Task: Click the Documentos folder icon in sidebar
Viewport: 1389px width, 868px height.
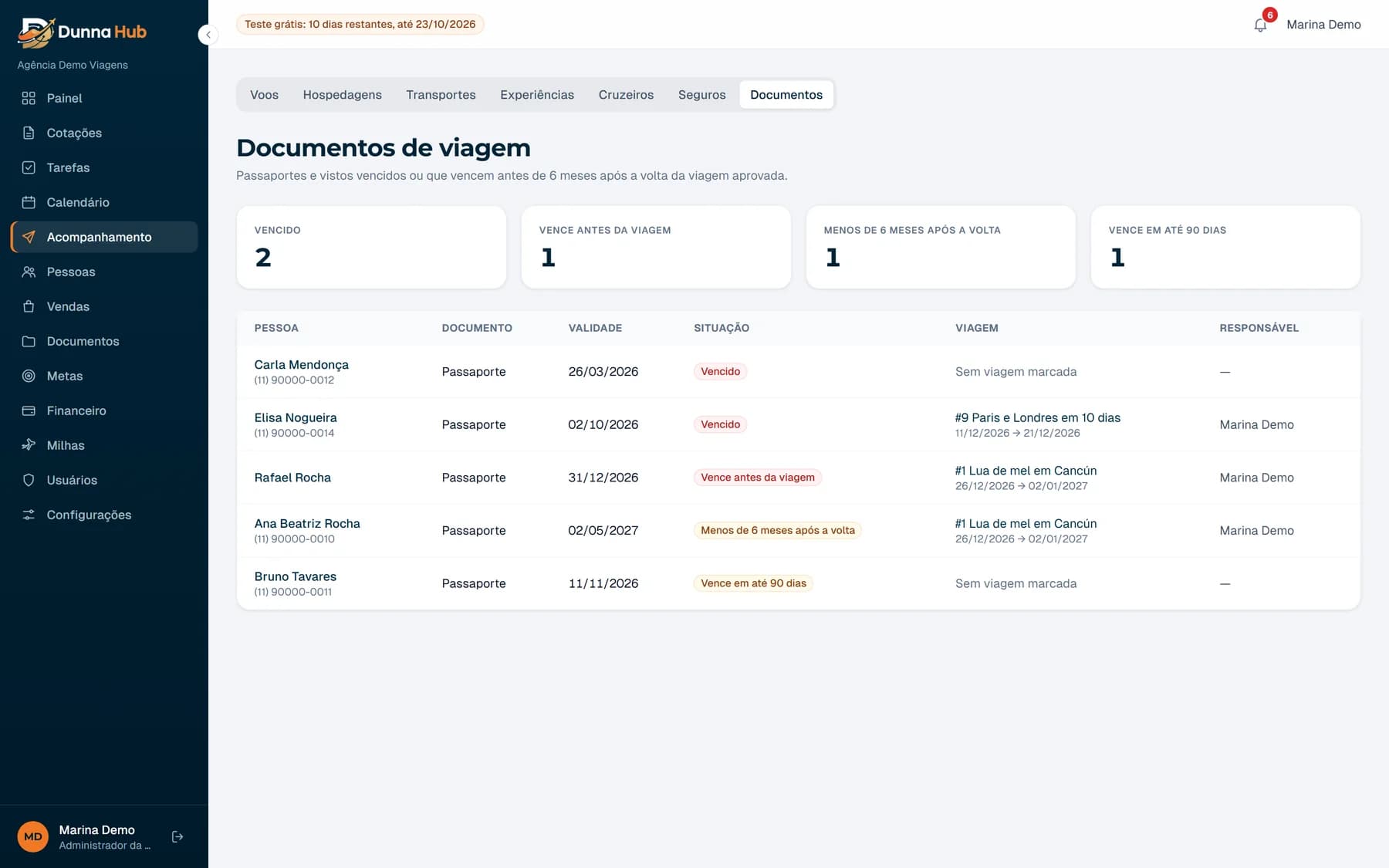Action: (29, 341)
